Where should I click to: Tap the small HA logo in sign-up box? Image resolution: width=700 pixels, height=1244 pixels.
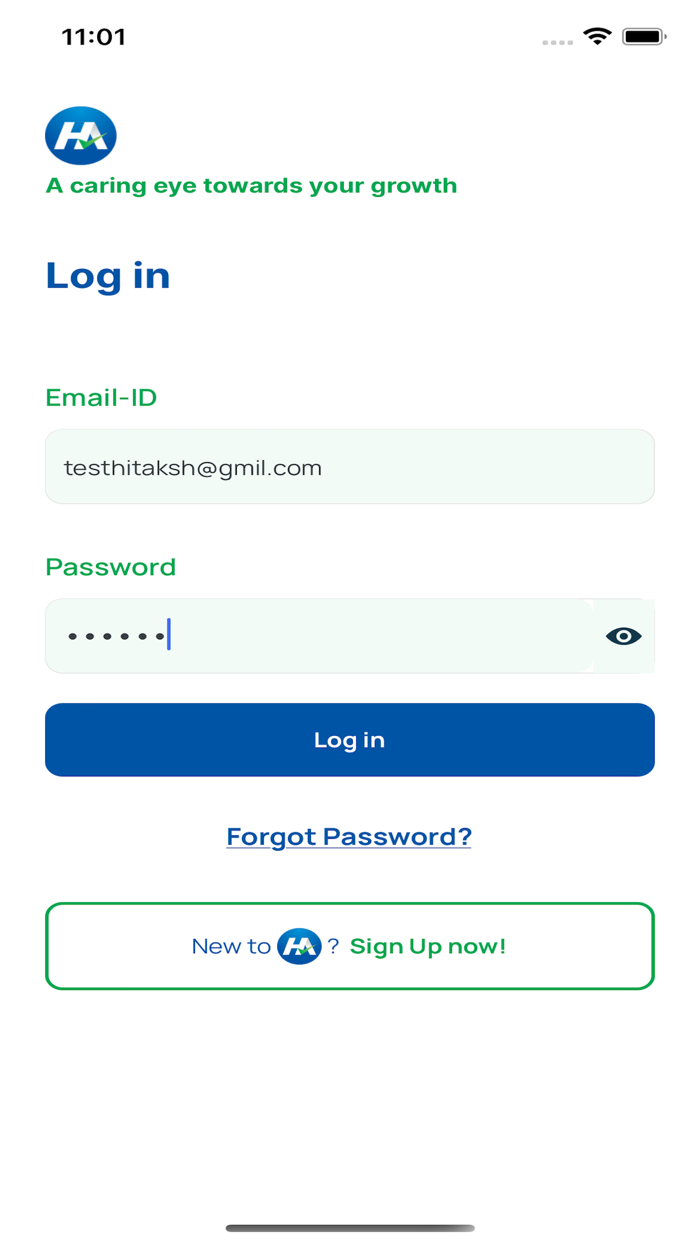(x=299, y=946)
